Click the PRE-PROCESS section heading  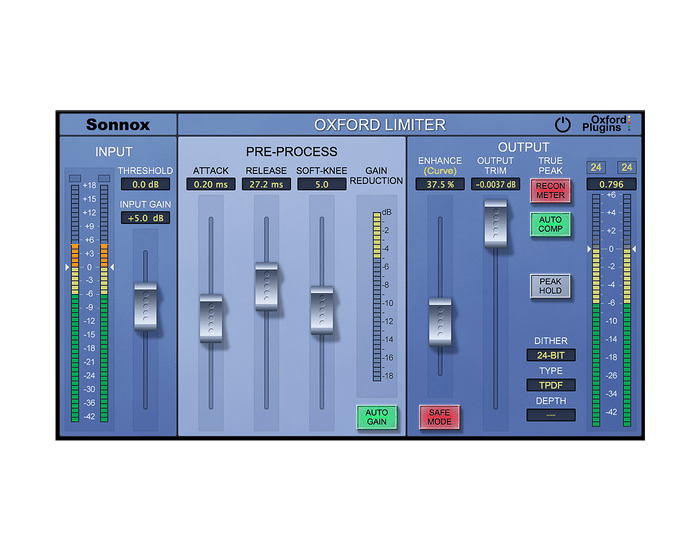pyautogui.click(x=292, y=152)
